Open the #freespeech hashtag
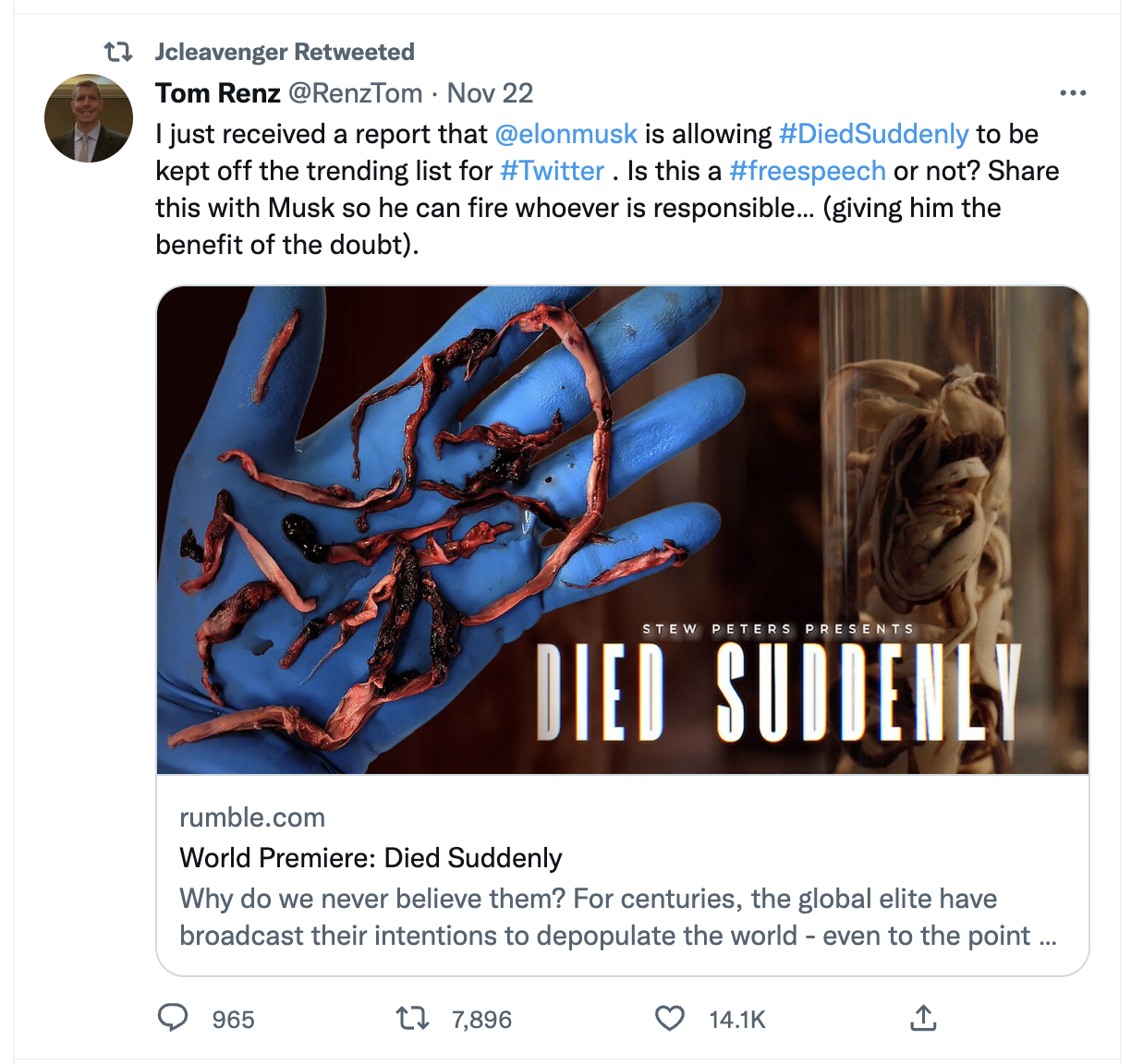Screen dimensions: 1131x1064 (x=807, y=171)
